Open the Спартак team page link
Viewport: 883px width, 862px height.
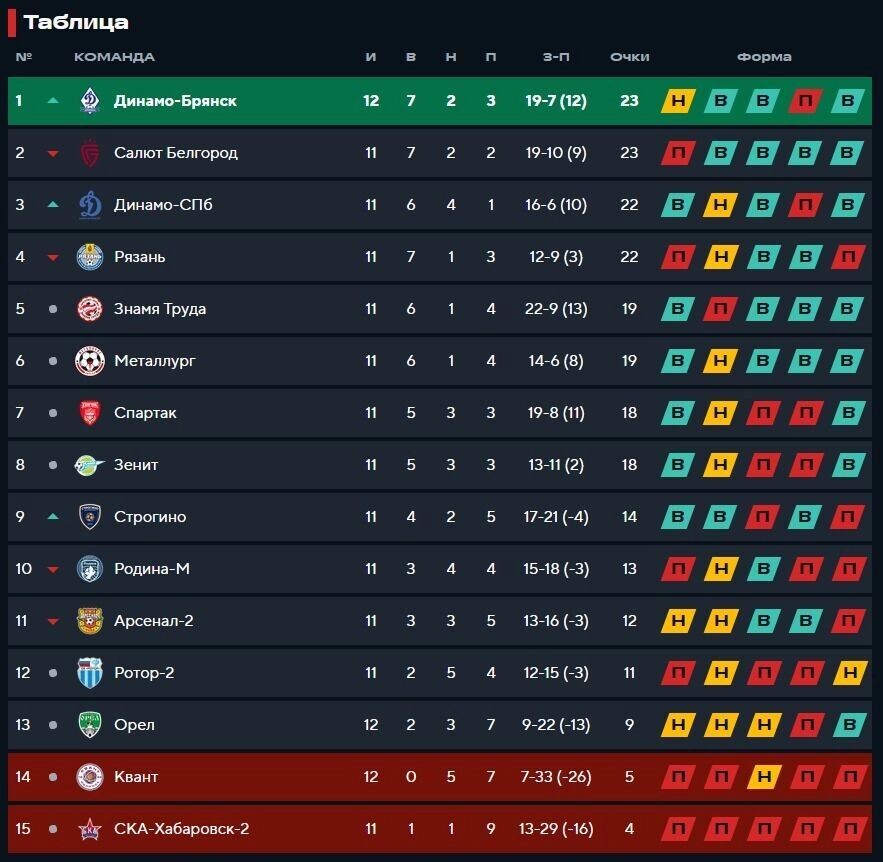[145, 413]
